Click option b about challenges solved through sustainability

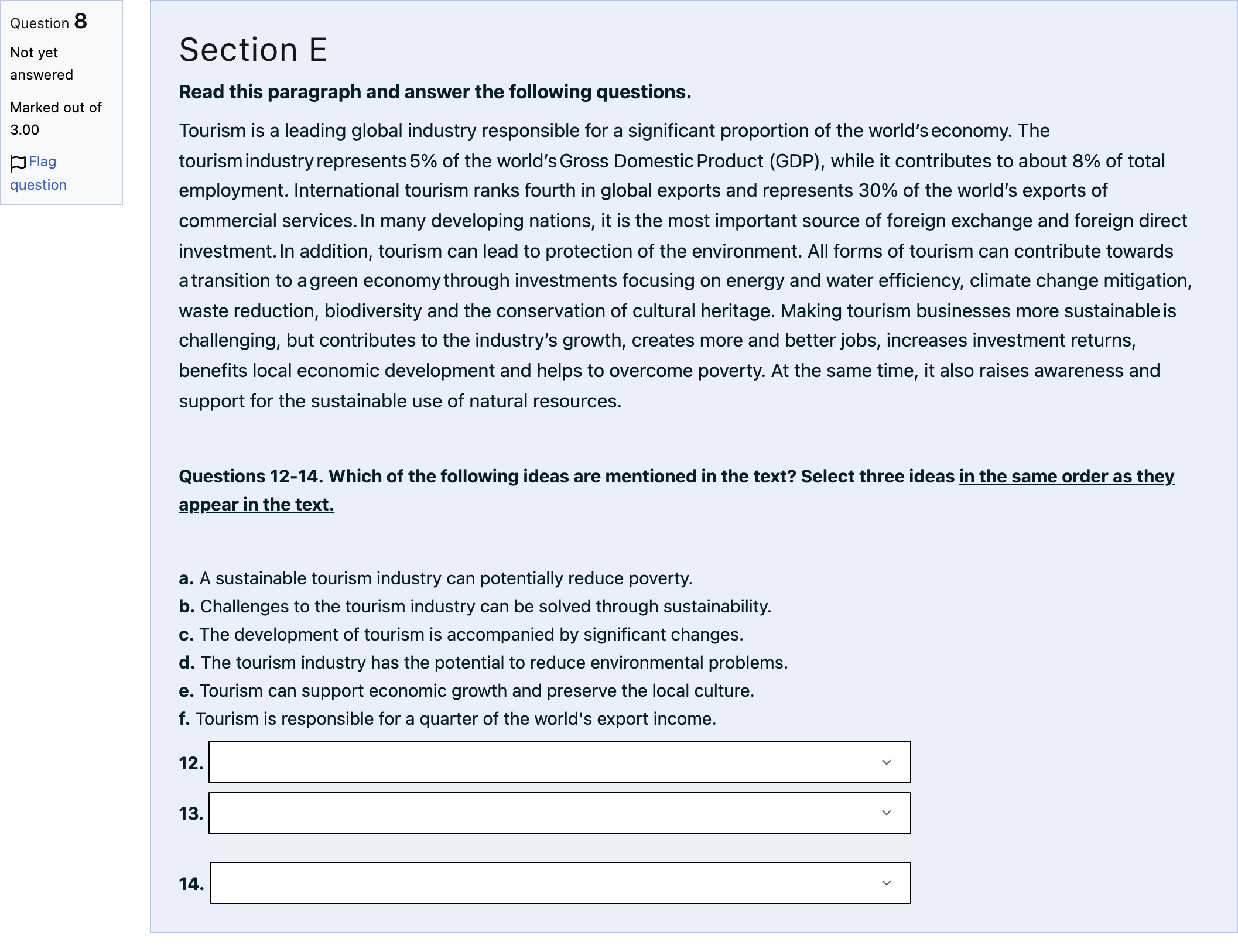pyautogui.click(x=475, y=607)
